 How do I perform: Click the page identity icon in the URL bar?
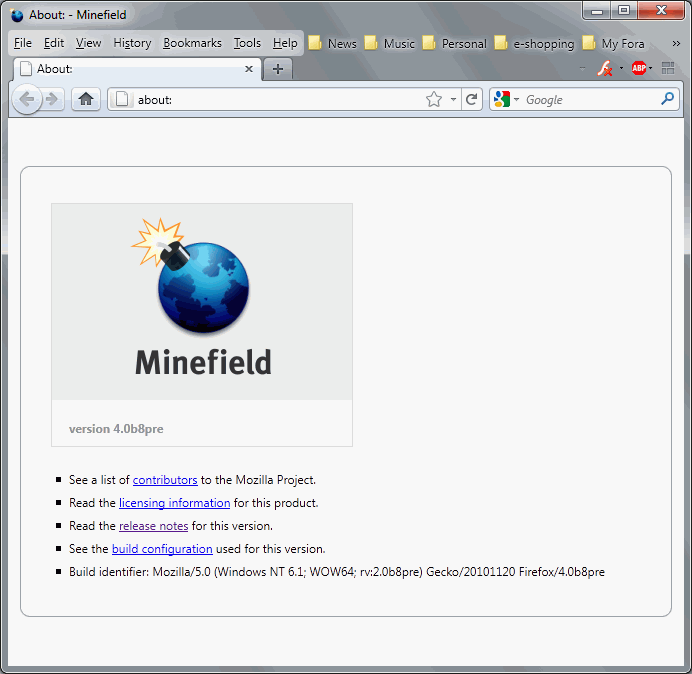coord(121,99)
